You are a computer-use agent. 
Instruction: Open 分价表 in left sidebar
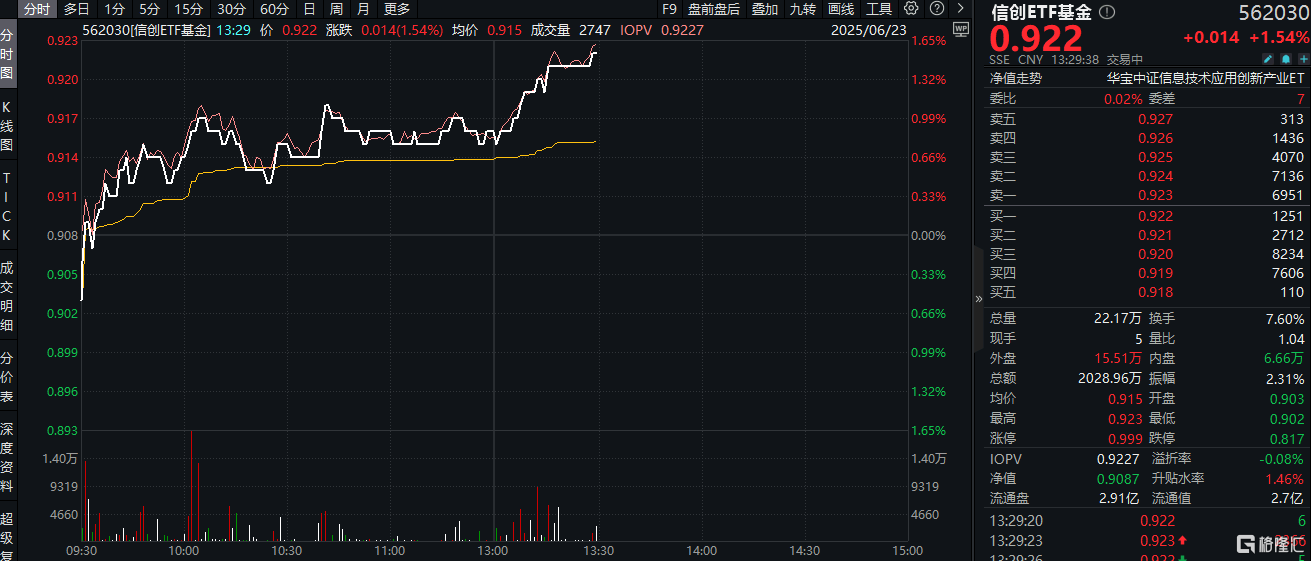pos(7,378)
